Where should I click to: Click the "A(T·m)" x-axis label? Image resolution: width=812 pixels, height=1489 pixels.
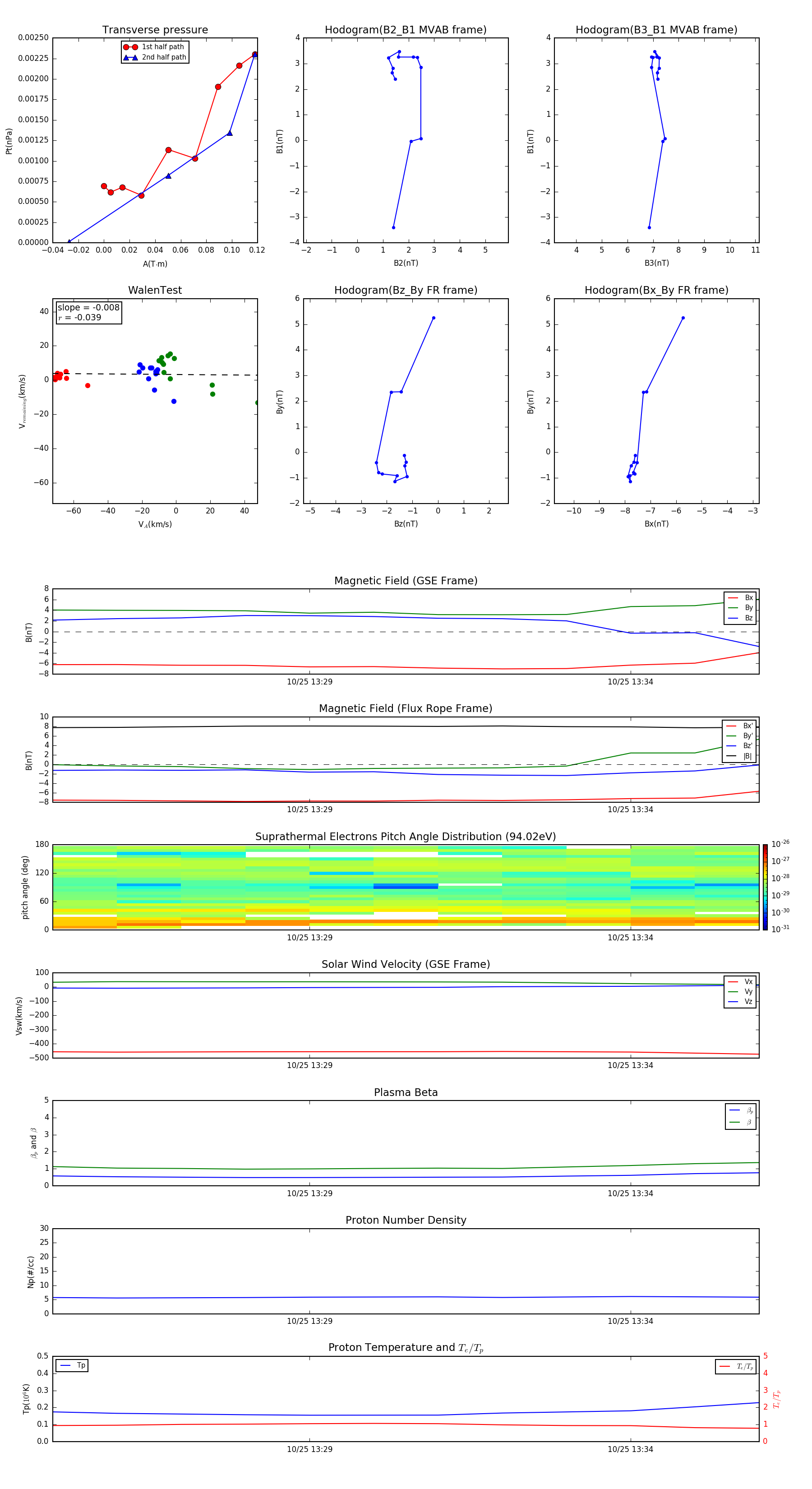coord(155,264)
